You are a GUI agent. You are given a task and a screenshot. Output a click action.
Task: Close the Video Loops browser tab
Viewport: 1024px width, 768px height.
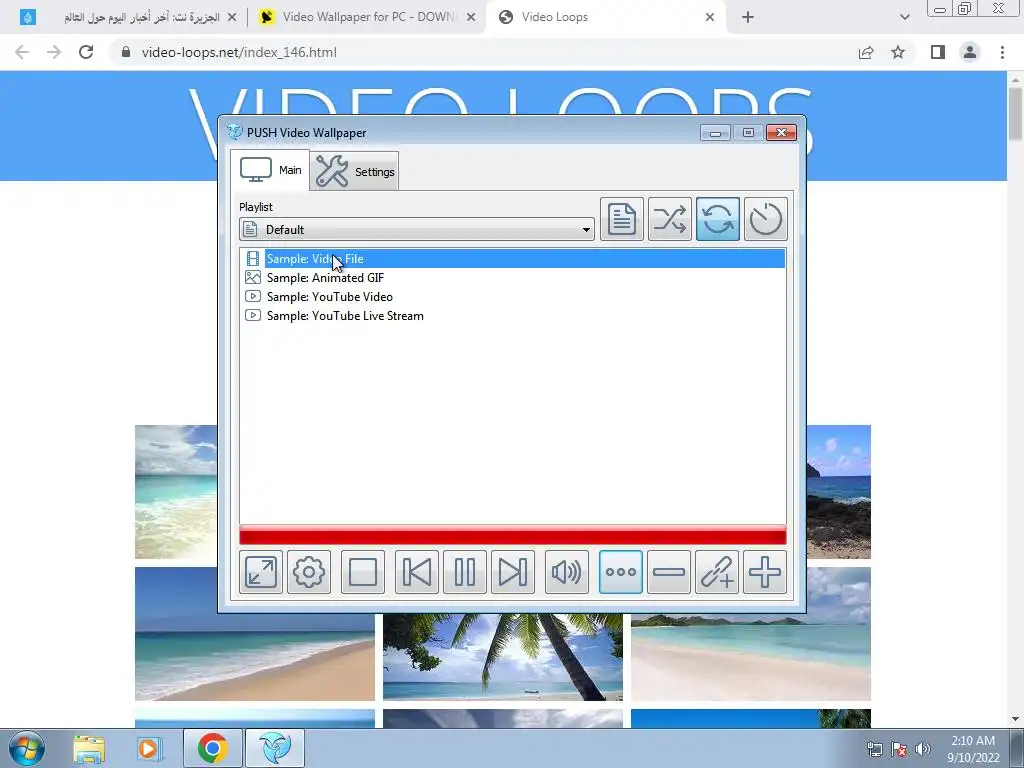click(710, 18)
